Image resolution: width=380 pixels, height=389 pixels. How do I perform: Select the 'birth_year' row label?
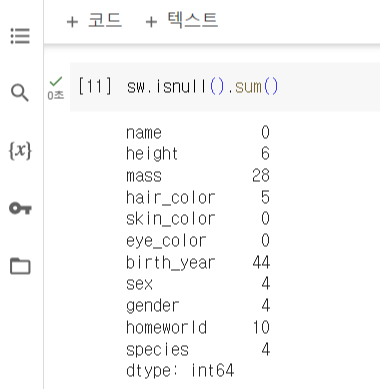coord(170,263)
